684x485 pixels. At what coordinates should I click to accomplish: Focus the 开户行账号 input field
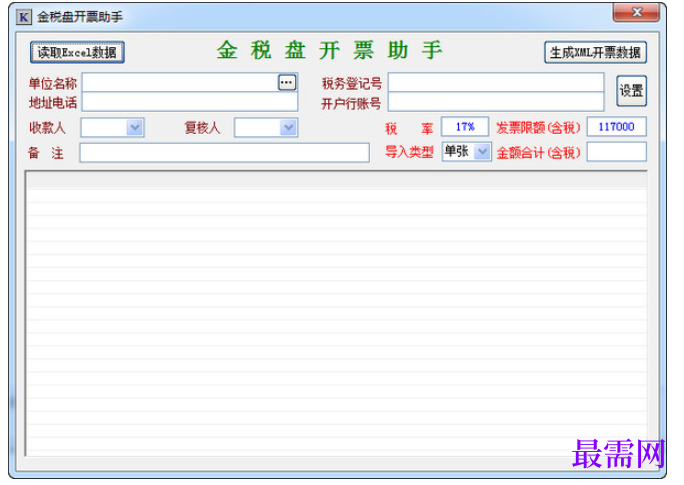tap(496, 102)
